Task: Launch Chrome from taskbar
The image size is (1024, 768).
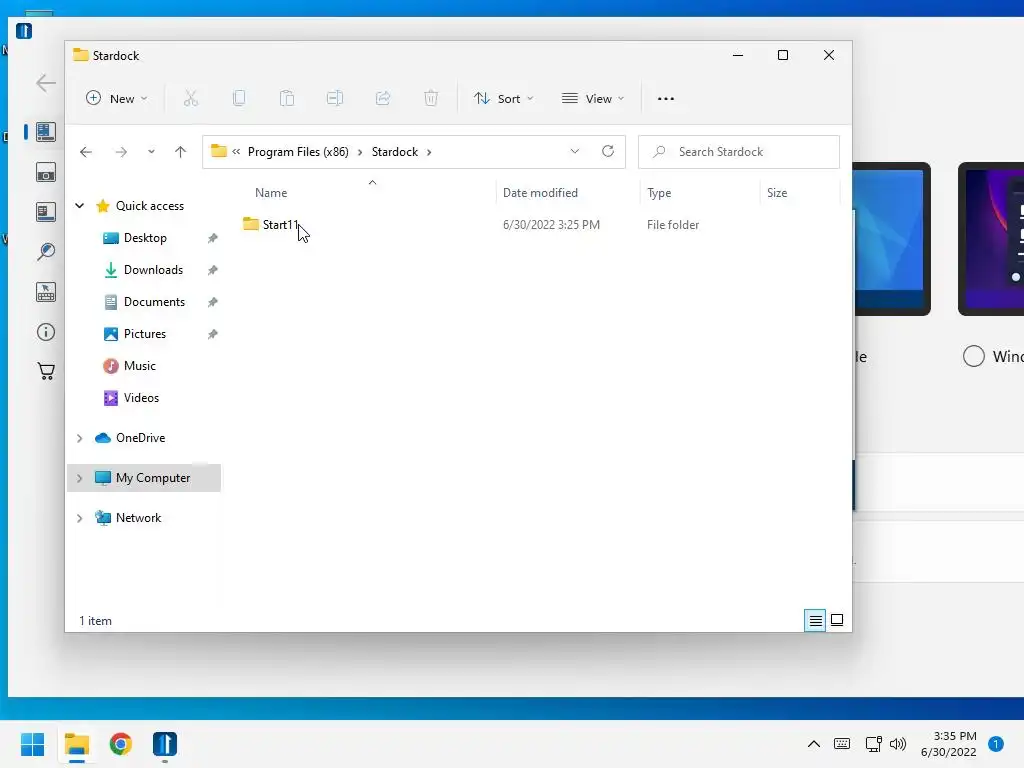Action: coord(120,744)
